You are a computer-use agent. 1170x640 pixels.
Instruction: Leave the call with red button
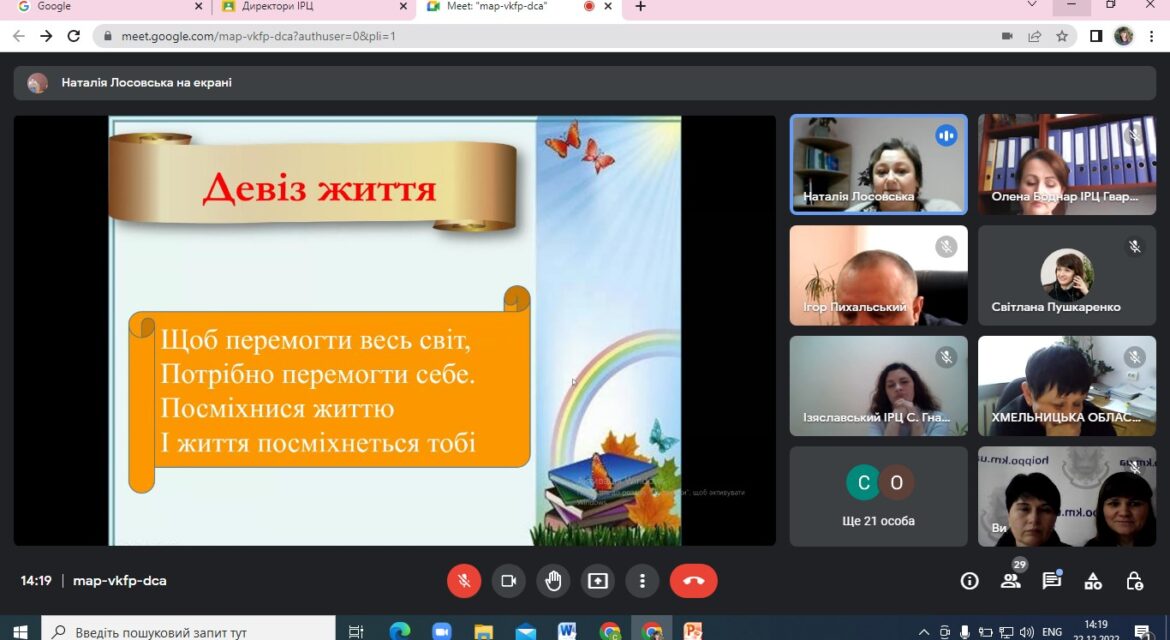694,581
